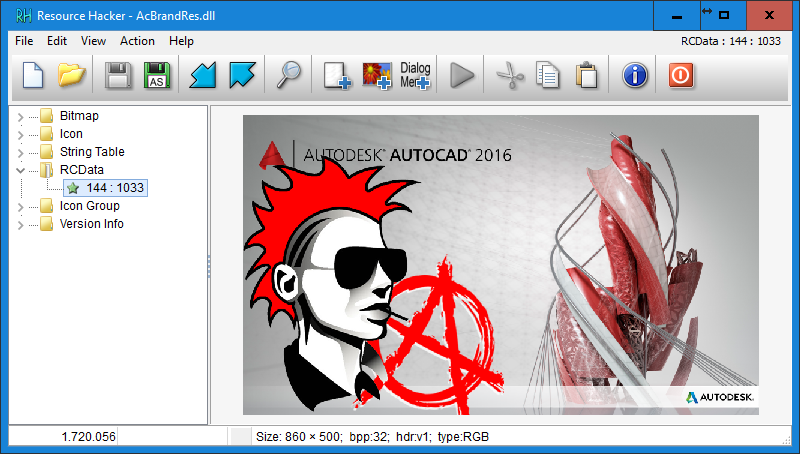800x454 pixels.
Task: Expand the Version Info node
Action: click(x=20, y=224)
